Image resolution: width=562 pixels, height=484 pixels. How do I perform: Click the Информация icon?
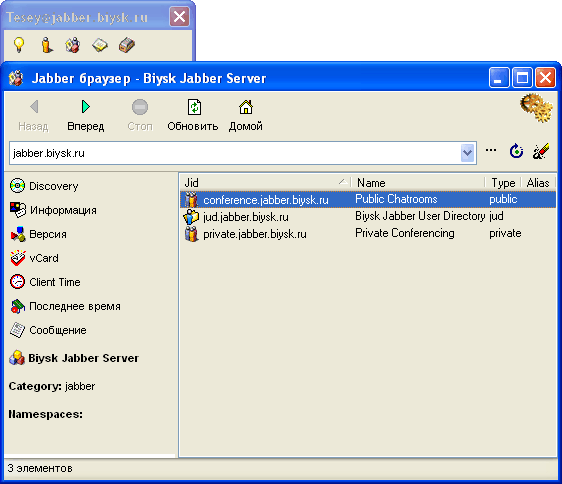18,210
